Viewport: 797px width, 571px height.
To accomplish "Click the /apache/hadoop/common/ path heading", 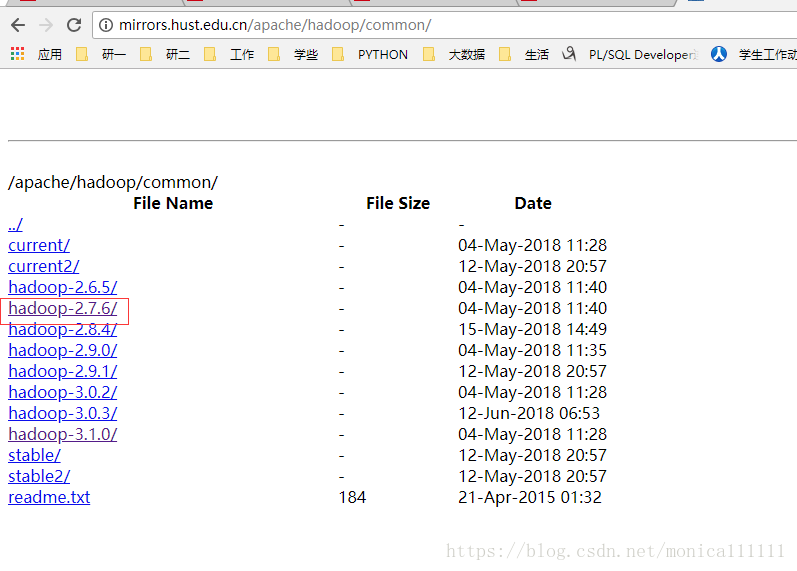I will 113,183.
